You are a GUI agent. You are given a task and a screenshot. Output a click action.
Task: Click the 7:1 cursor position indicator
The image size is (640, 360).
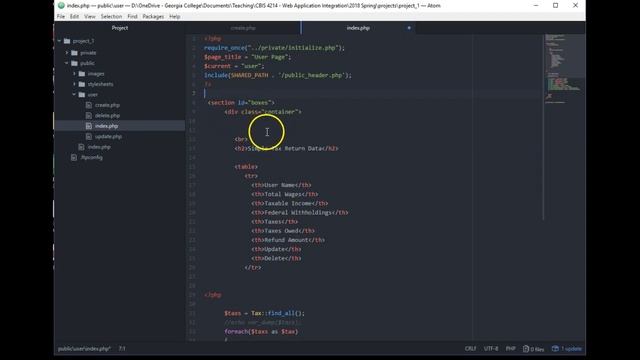122,349
